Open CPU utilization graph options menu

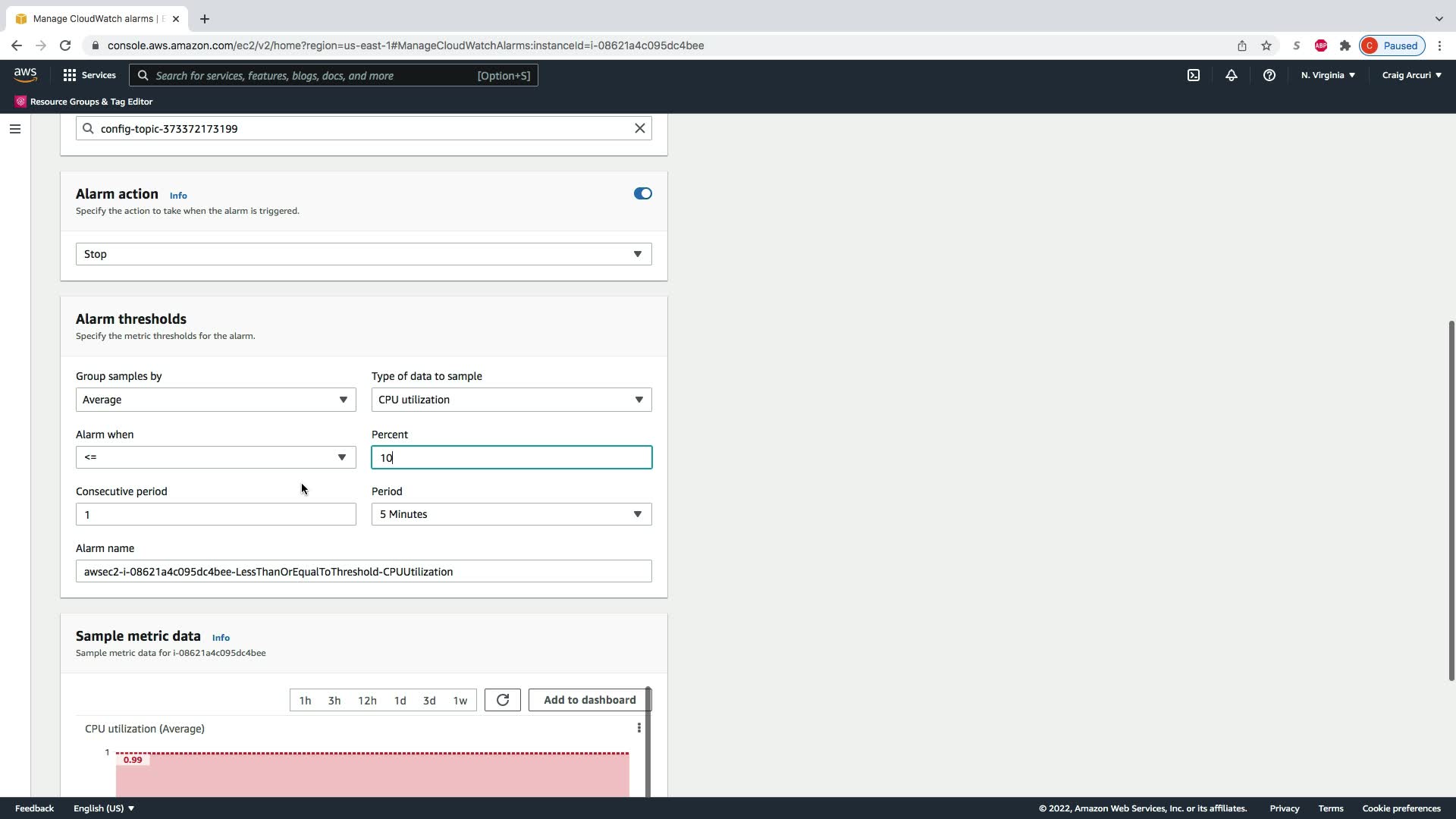click(x=639, y=728)
